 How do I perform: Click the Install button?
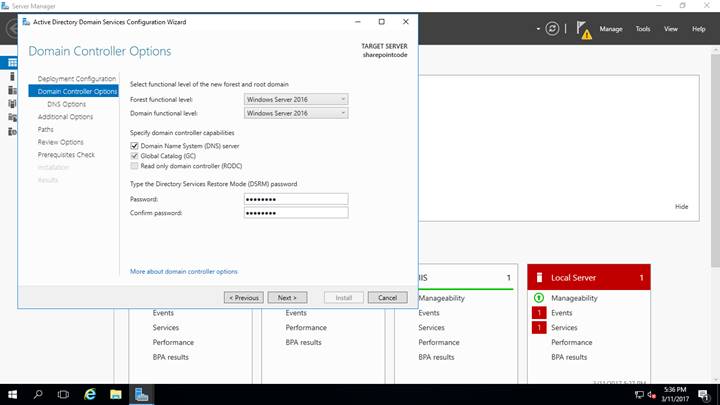tap(343, 298)
